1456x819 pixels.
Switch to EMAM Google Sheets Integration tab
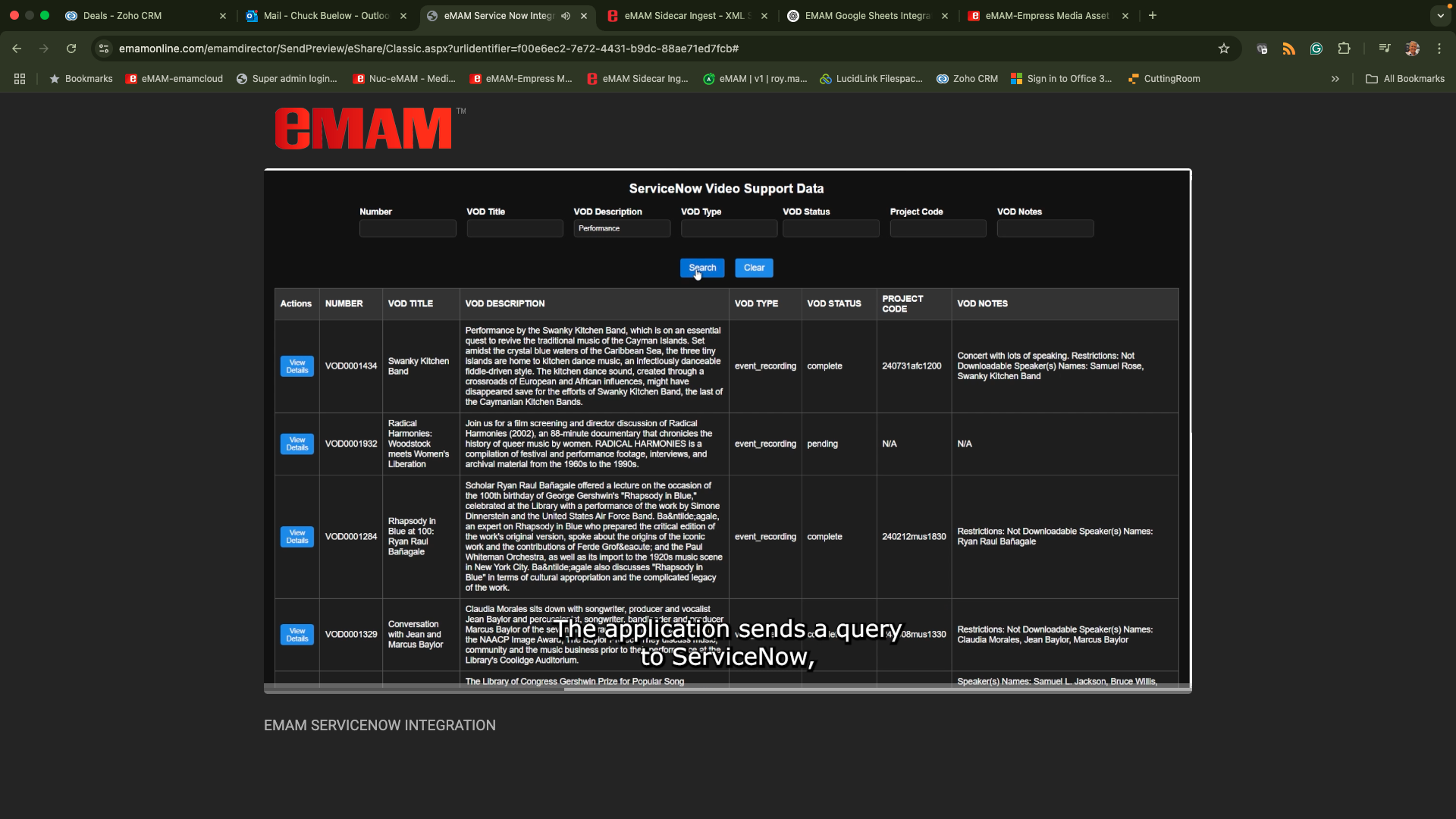pos(868,16)
